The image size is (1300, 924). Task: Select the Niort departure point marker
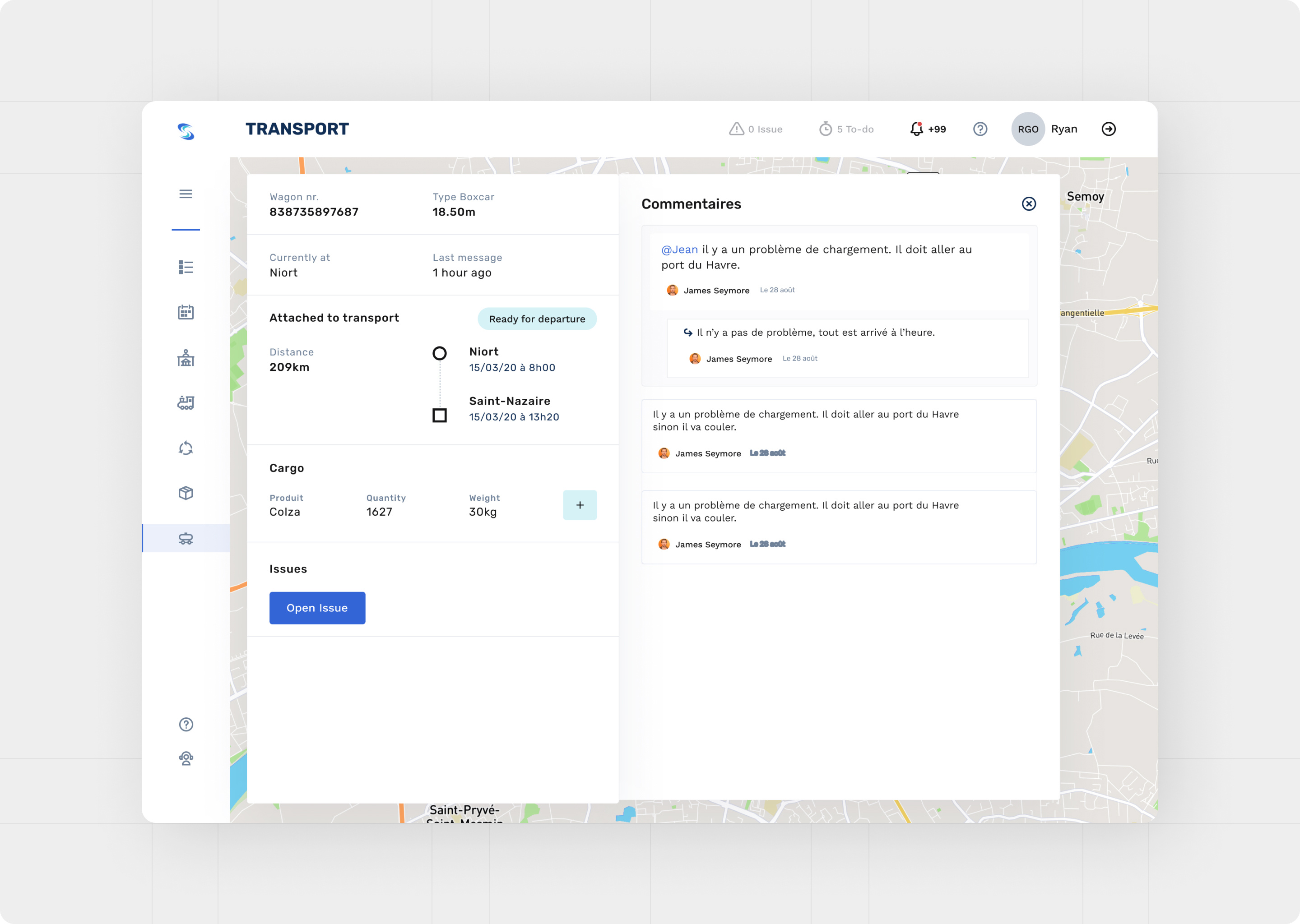[439, 354]
